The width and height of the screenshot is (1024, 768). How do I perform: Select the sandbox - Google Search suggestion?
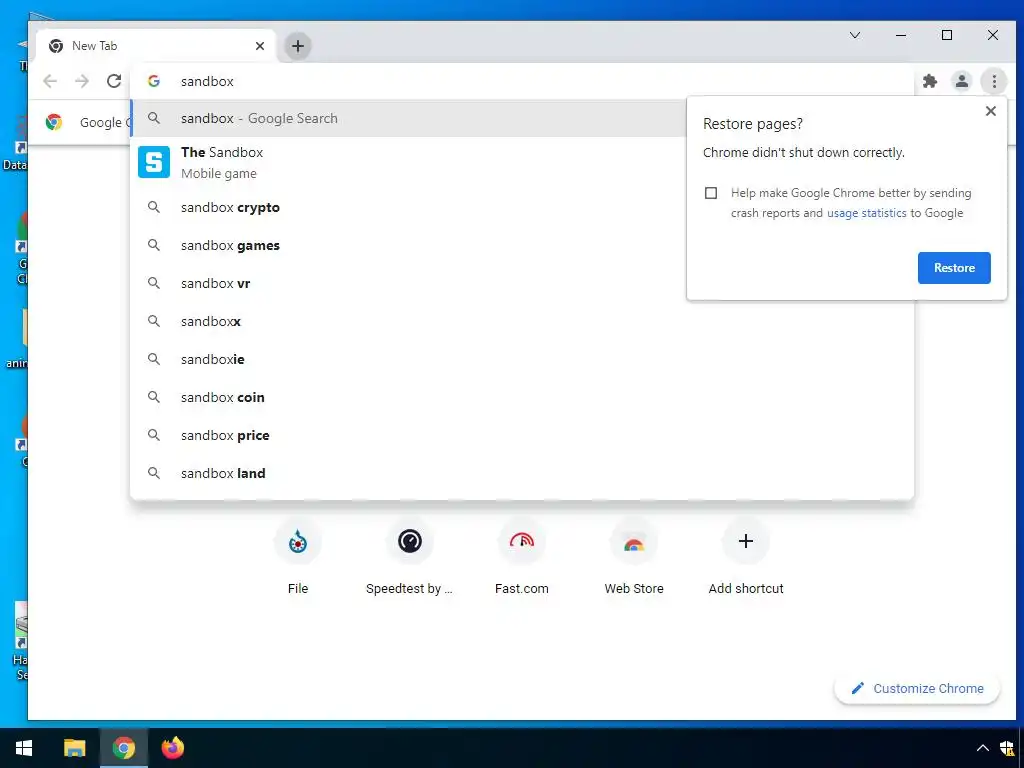click(408, 118)
